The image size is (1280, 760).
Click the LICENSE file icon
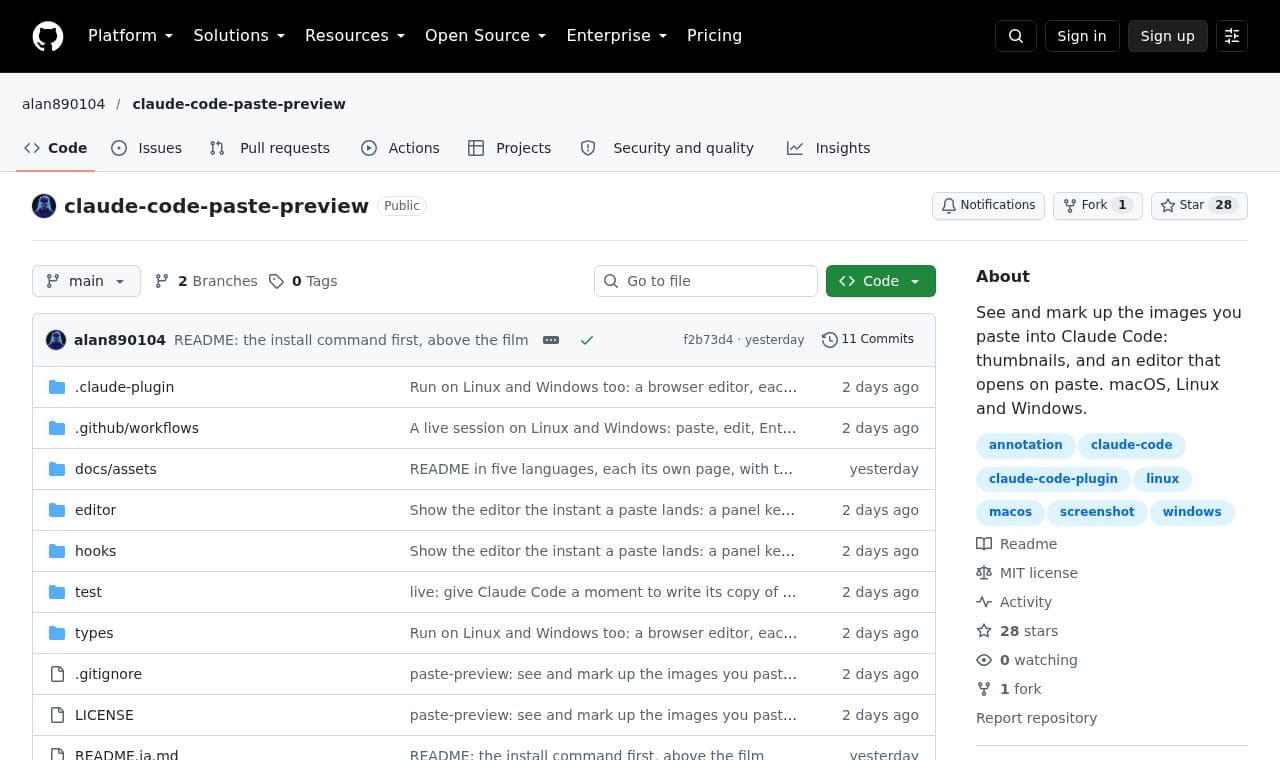click(57, 715)
